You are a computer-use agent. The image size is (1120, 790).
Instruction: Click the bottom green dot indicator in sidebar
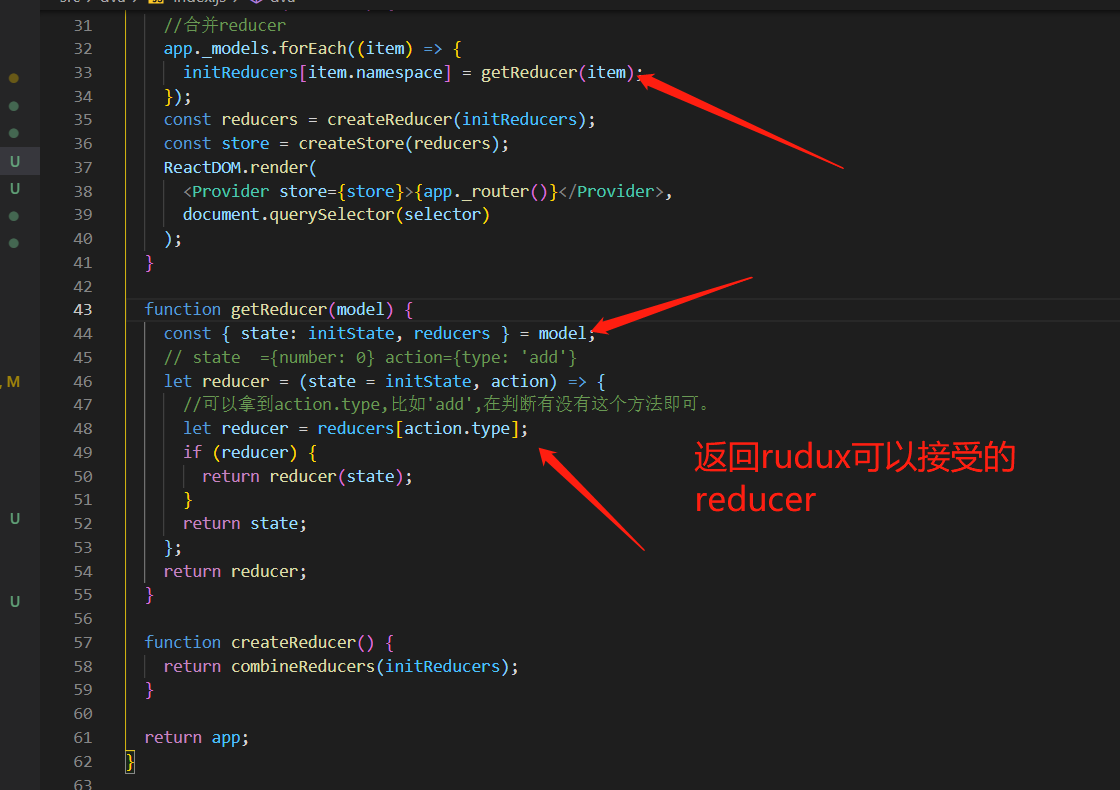coord(14,242)
